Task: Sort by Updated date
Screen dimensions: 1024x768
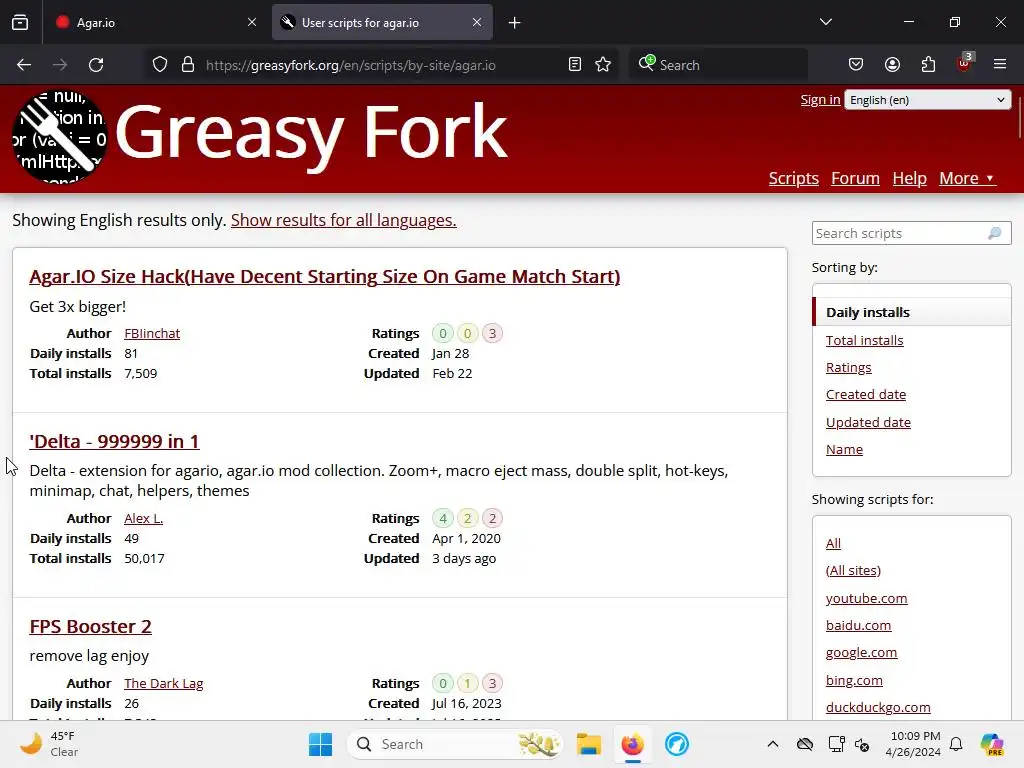Action: click(x=868, y=423)
